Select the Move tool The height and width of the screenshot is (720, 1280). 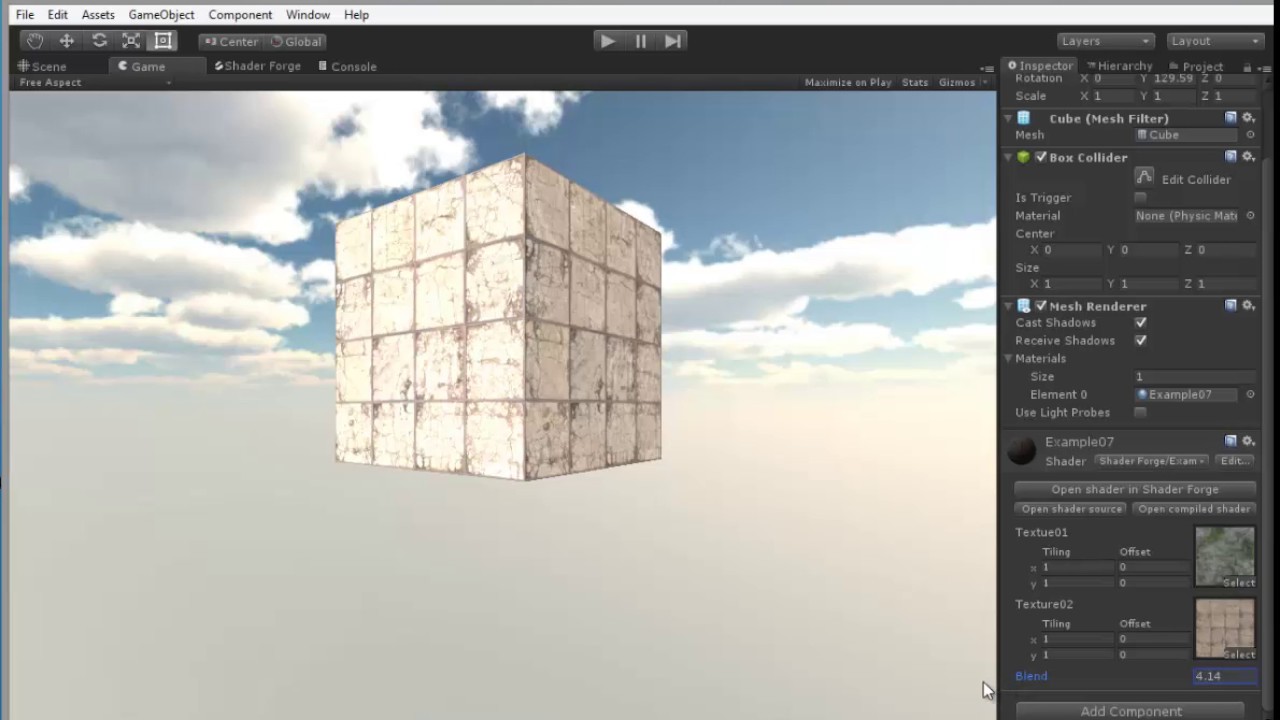click(66, 40)
